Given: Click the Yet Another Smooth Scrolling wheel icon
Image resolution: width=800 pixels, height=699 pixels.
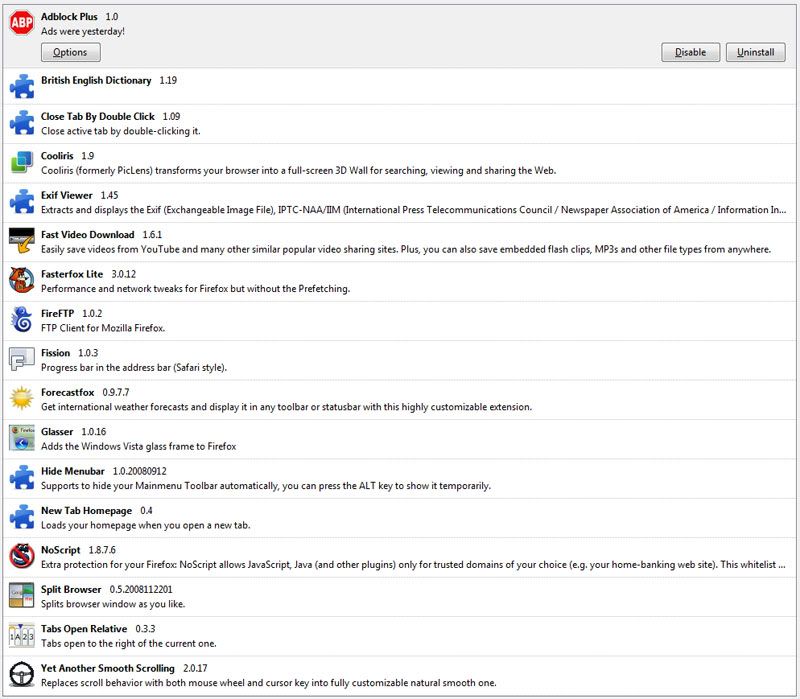Looking at the screenshot, I should click(22, 675).
